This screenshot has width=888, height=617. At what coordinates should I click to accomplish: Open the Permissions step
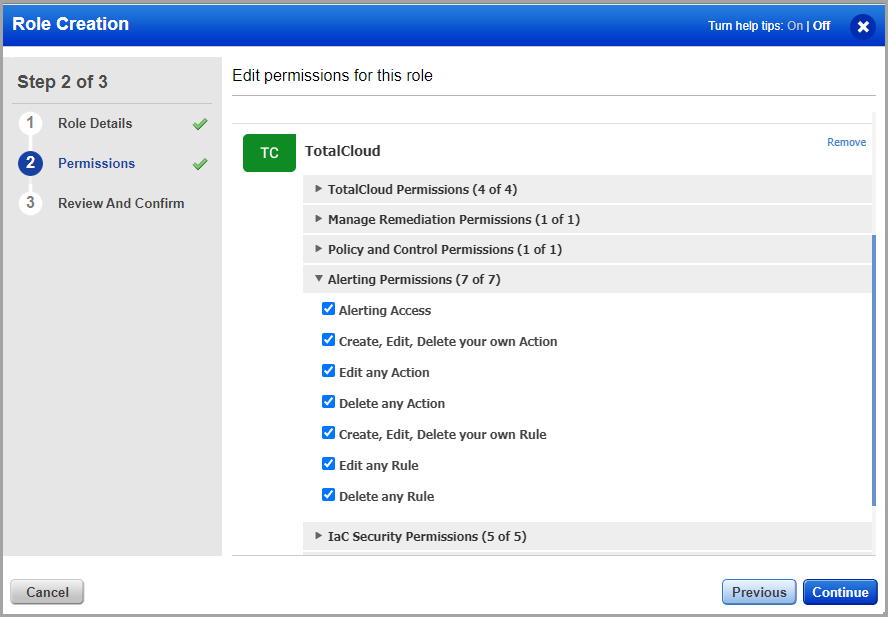[96, 163]
